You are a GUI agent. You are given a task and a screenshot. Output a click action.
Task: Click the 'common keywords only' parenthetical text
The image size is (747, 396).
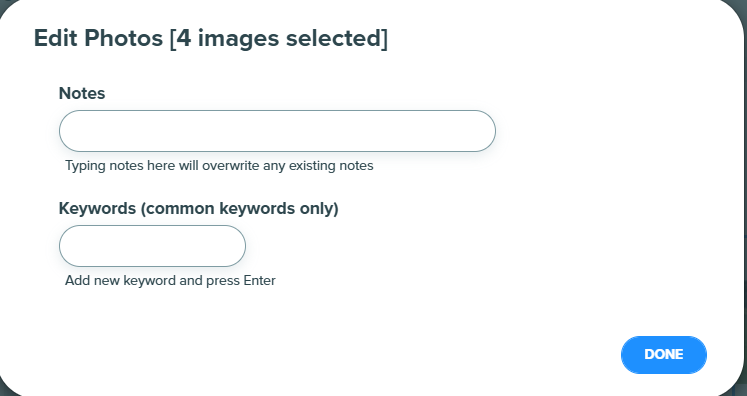tap(240, 209)
